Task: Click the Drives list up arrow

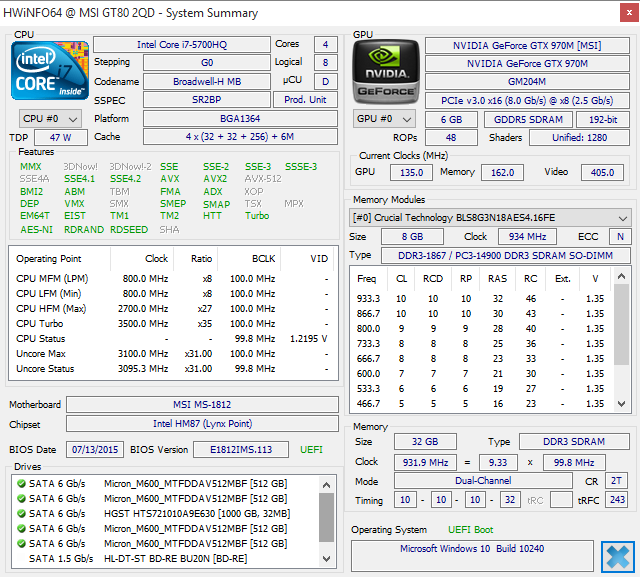Action: [326, 485]
